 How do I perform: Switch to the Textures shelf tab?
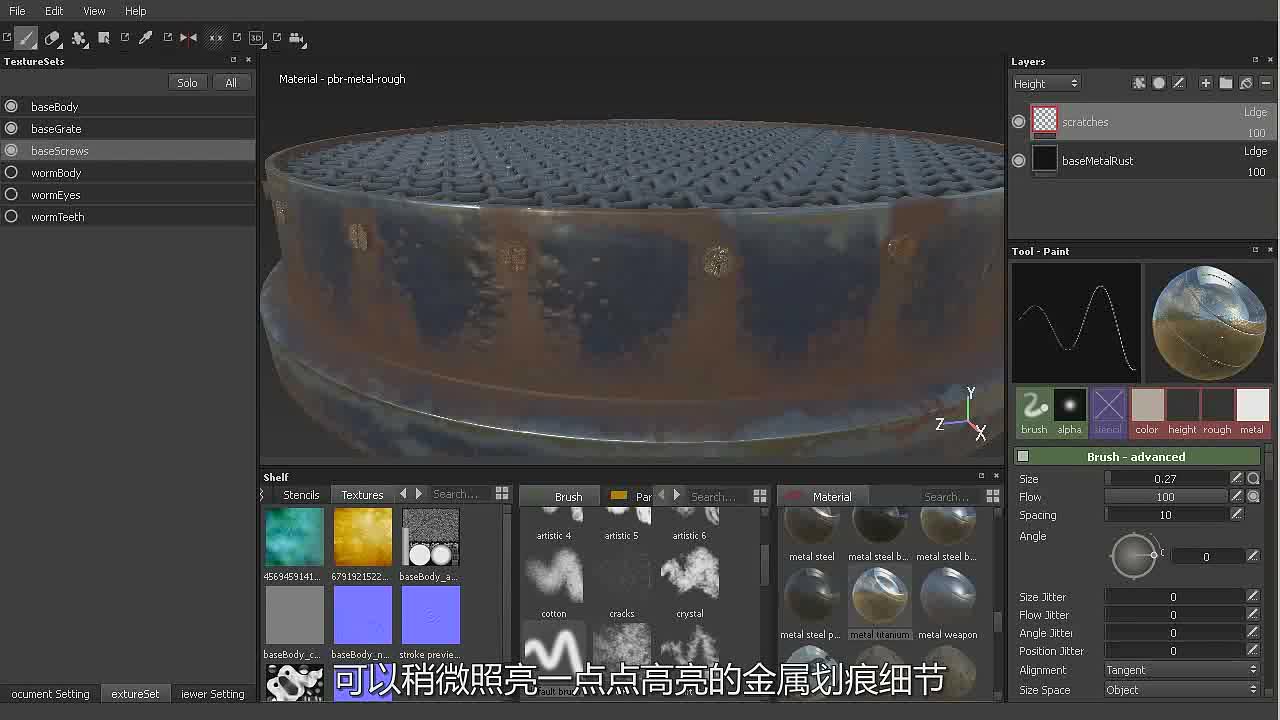coord(362,495)
